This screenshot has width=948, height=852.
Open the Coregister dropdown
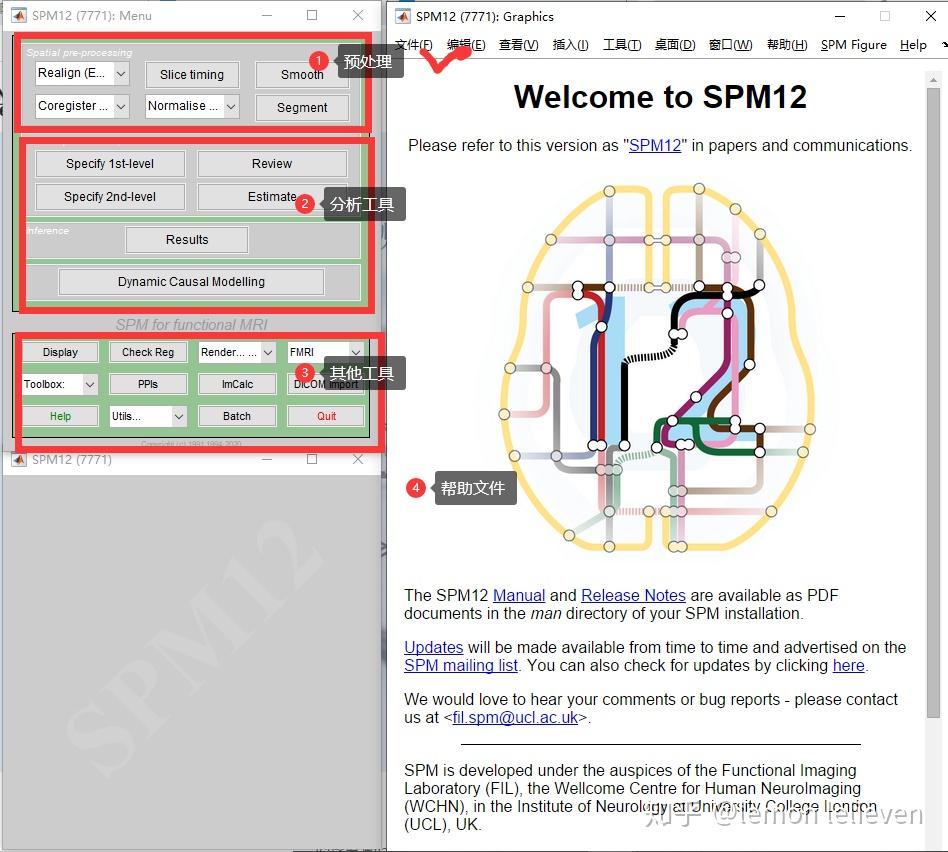[82, 106]
